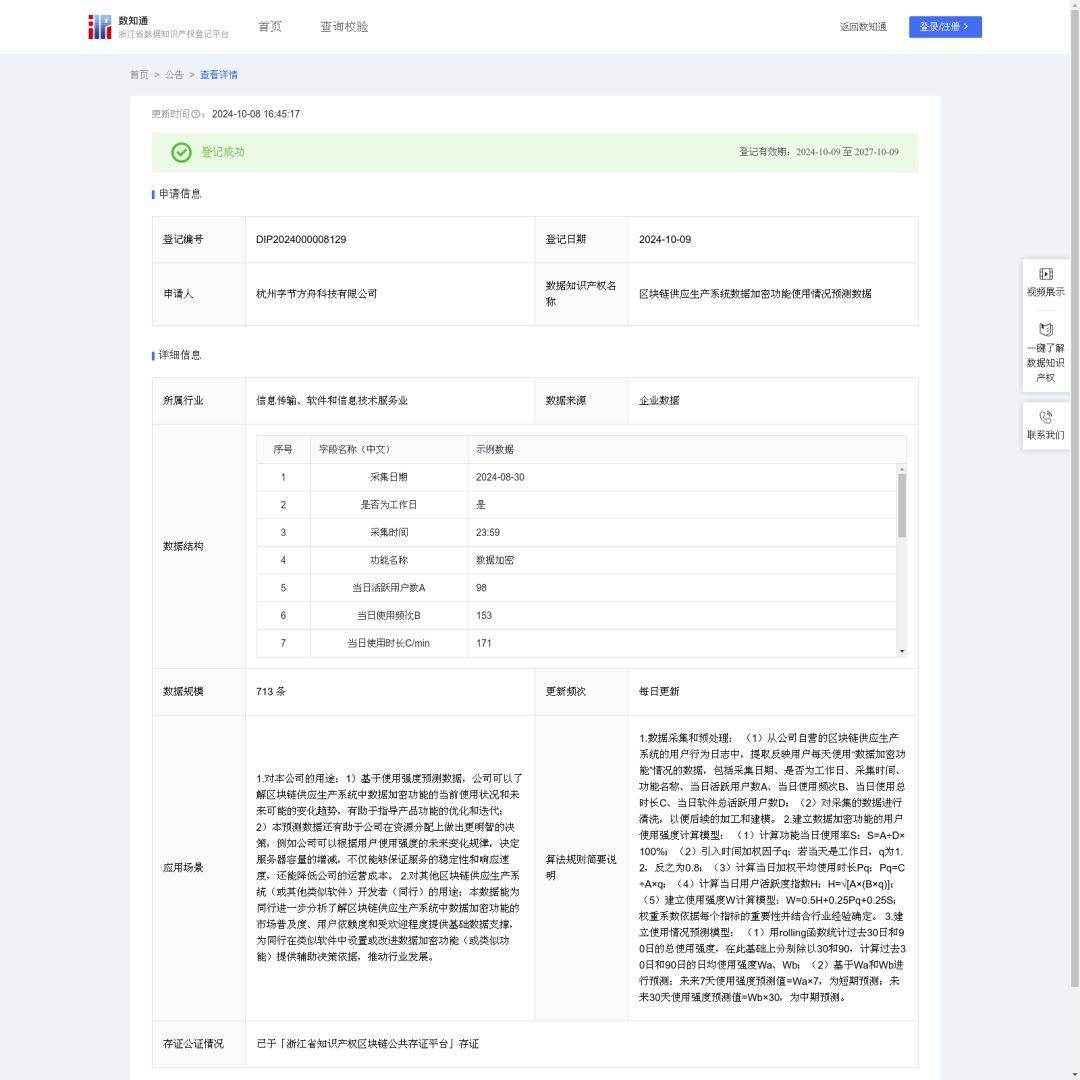Click the 登记有效期 date range text
This screenshot has width=1080, height=1080.
pos(818,152)
